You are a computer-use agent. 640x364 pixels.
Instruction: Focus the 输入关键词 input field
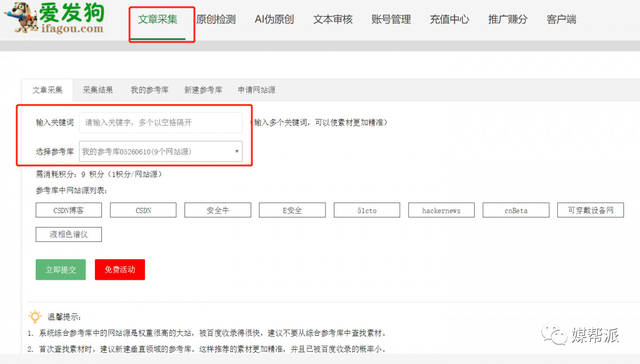[x=161, y=122]
